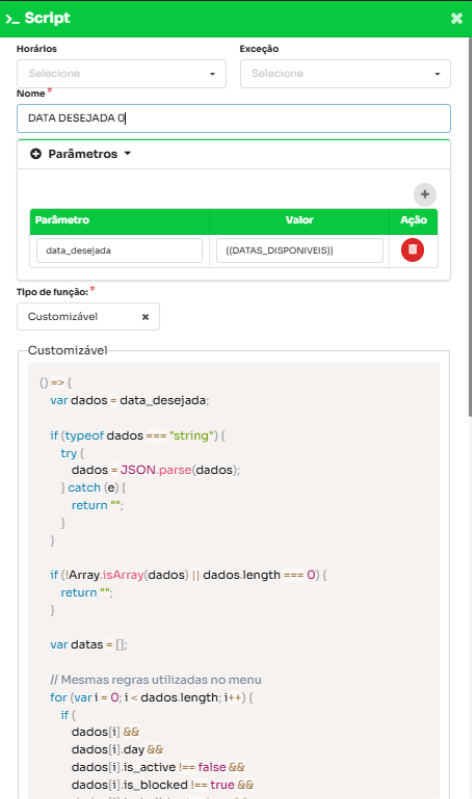This screenshot has height=799, width=472.
Task: Click the typeof dados string check line
Action: coord(138,436)
